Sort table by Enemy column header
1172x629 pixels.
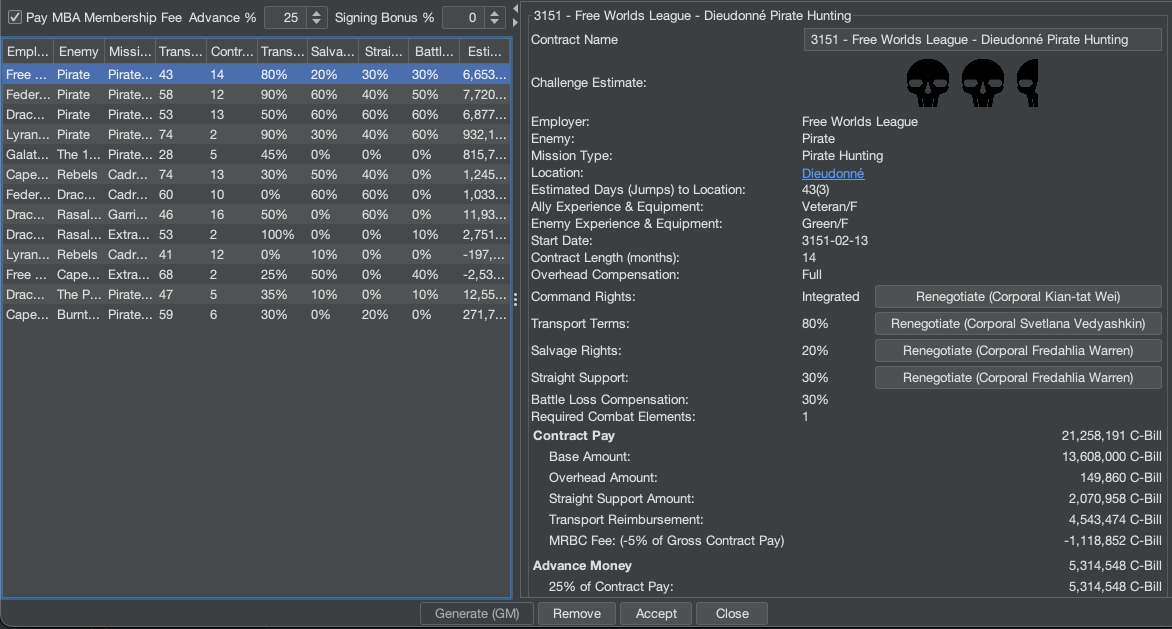[78, 51]
